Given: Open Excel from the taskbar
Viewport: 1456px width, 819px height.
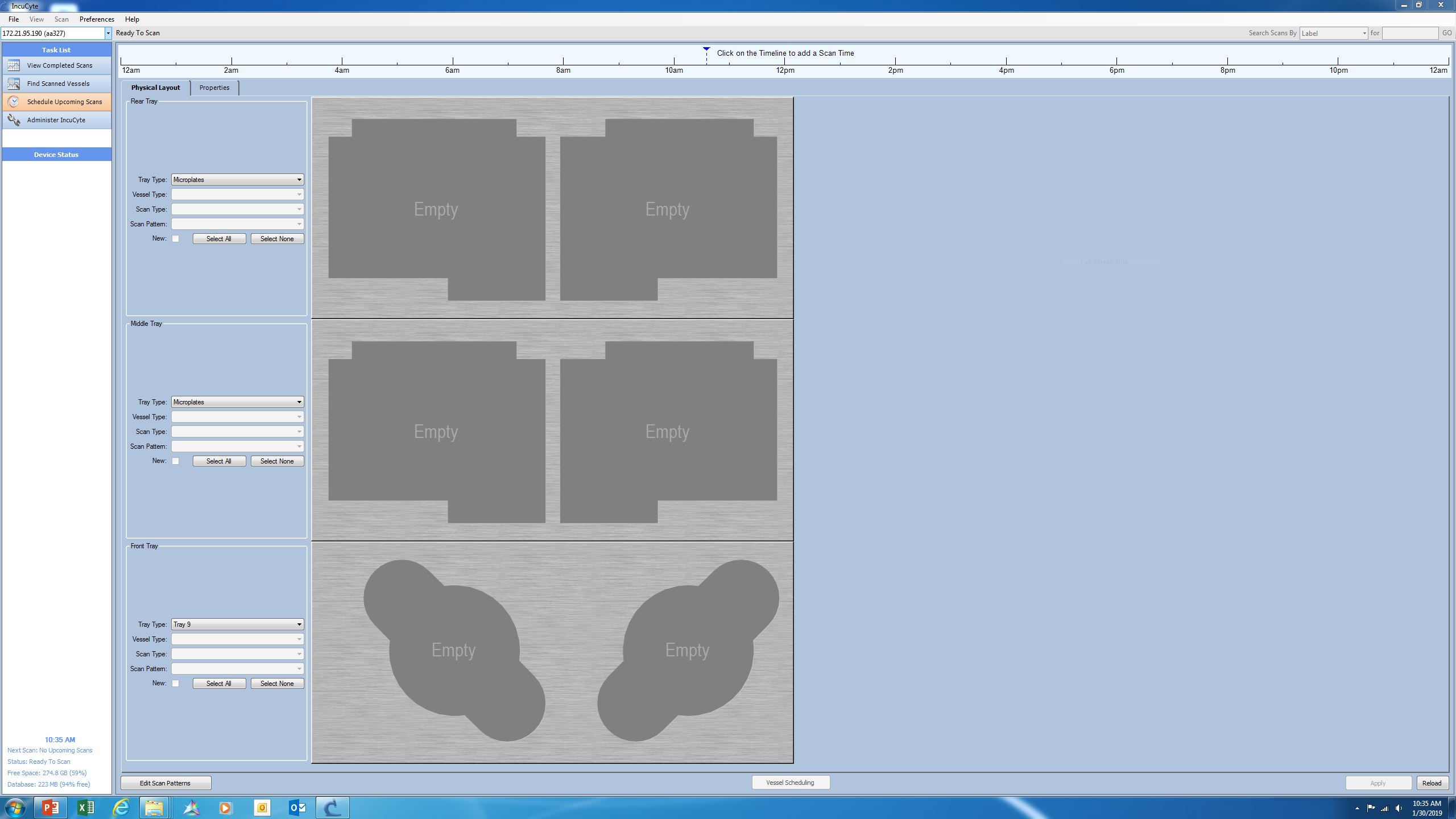Looking at the screenshot, I should pyautogui.click(x=86, y=807).
